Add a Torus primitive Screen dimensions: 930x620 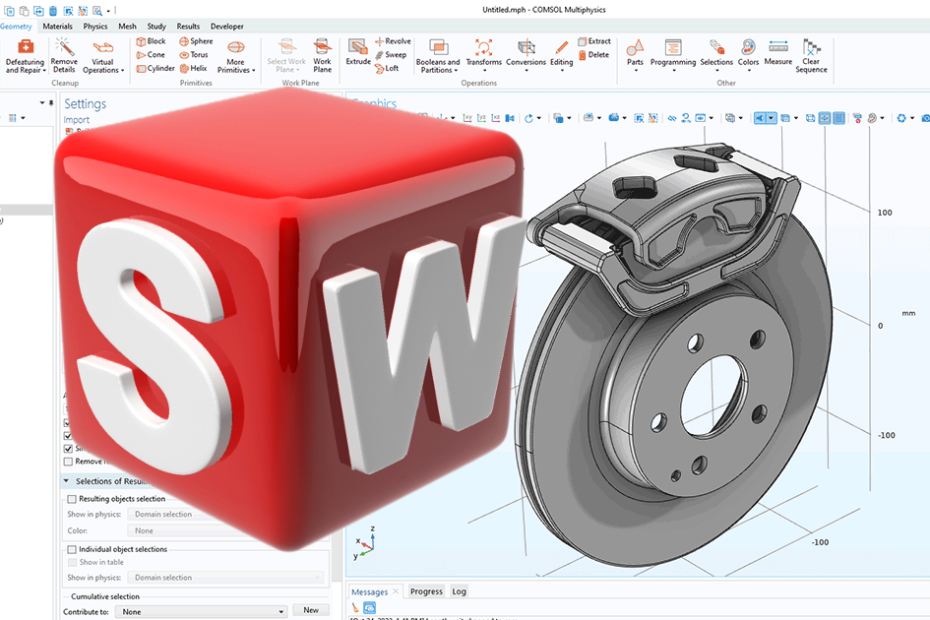(x=194, y=55)
